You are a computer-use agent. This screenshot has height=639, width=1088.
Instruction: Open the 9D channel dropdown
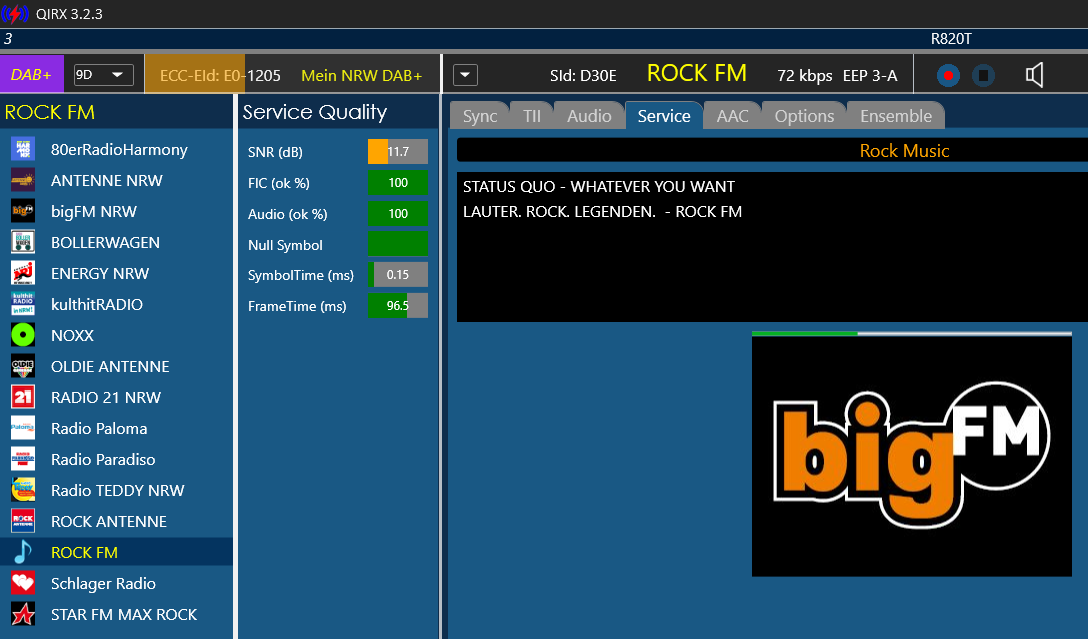(x=104, y=75)
